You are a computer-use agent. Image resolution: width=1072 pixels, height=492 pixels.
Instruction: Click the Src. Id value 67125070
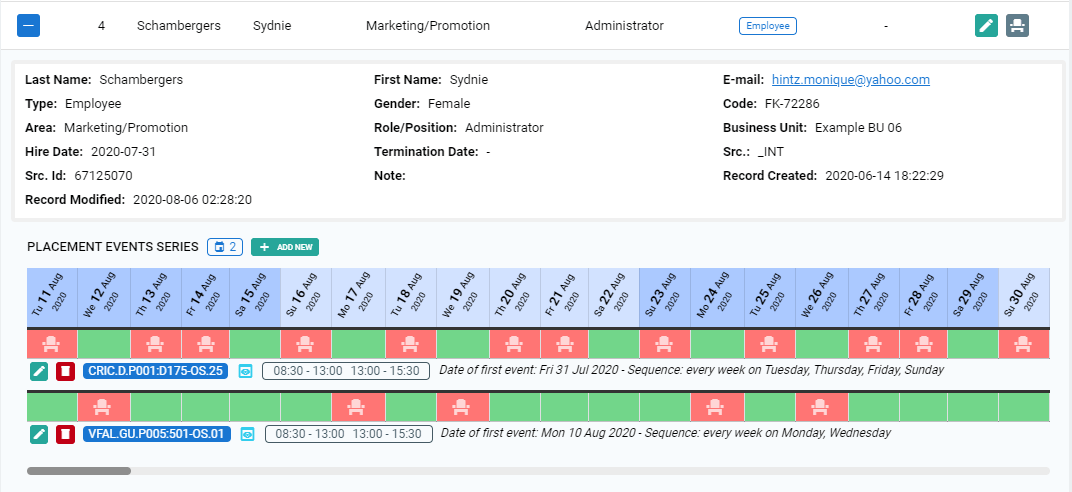[x=103, y=176]
